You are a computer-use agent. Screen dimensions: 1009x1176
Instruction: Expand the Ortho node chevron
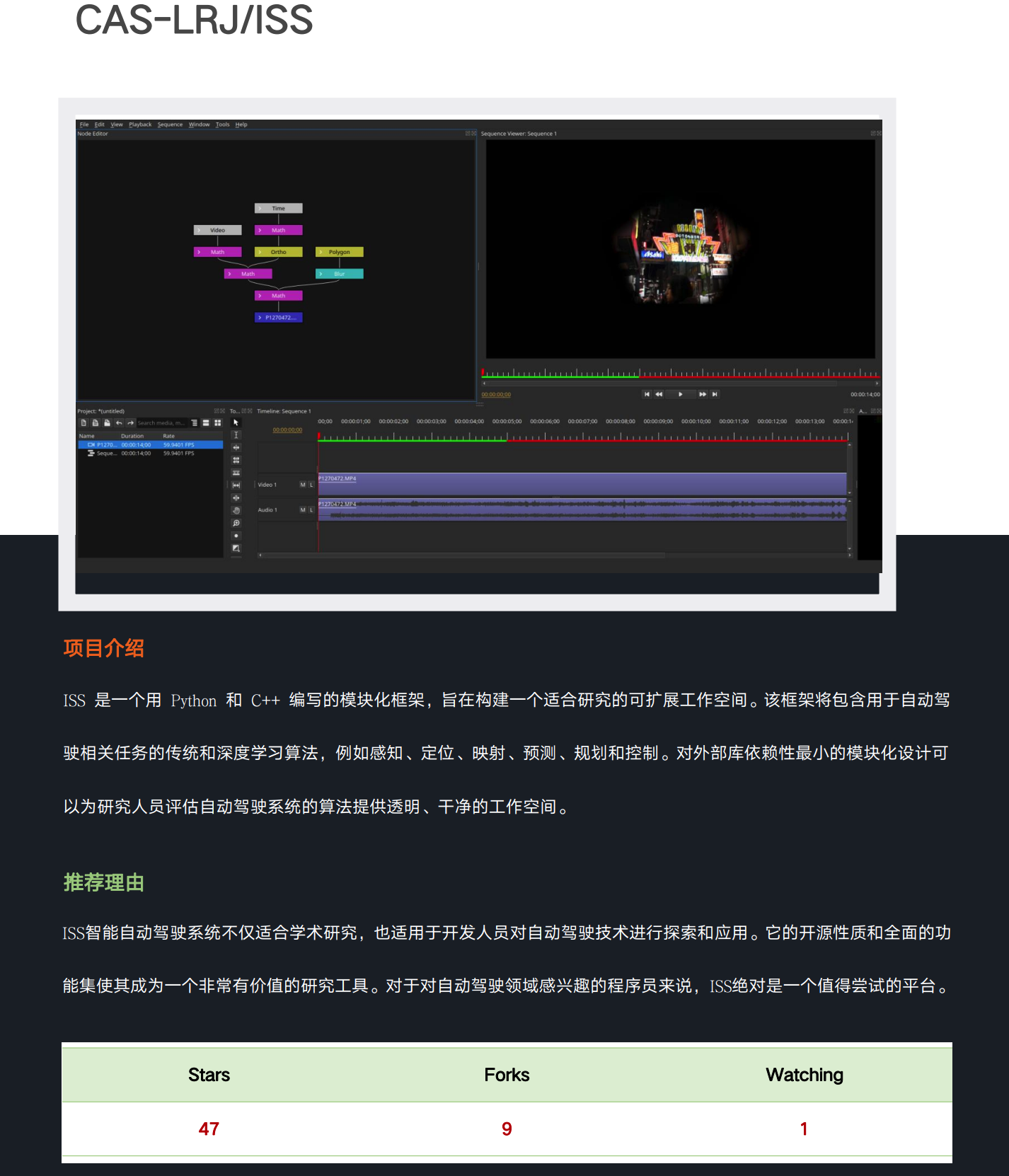coord(260,252)
